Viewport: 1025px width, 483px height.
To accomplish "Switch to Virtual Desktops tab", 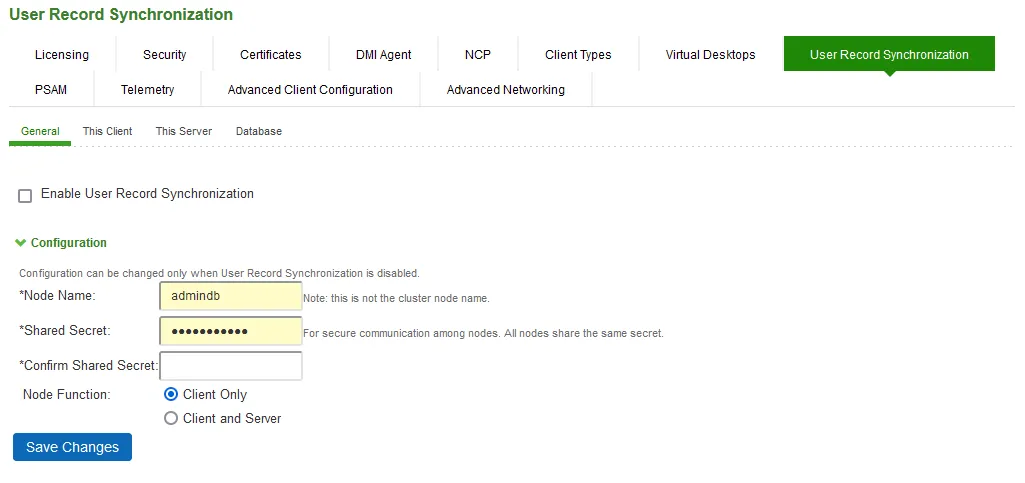I will pyautogui.click(x=711, y=54).
